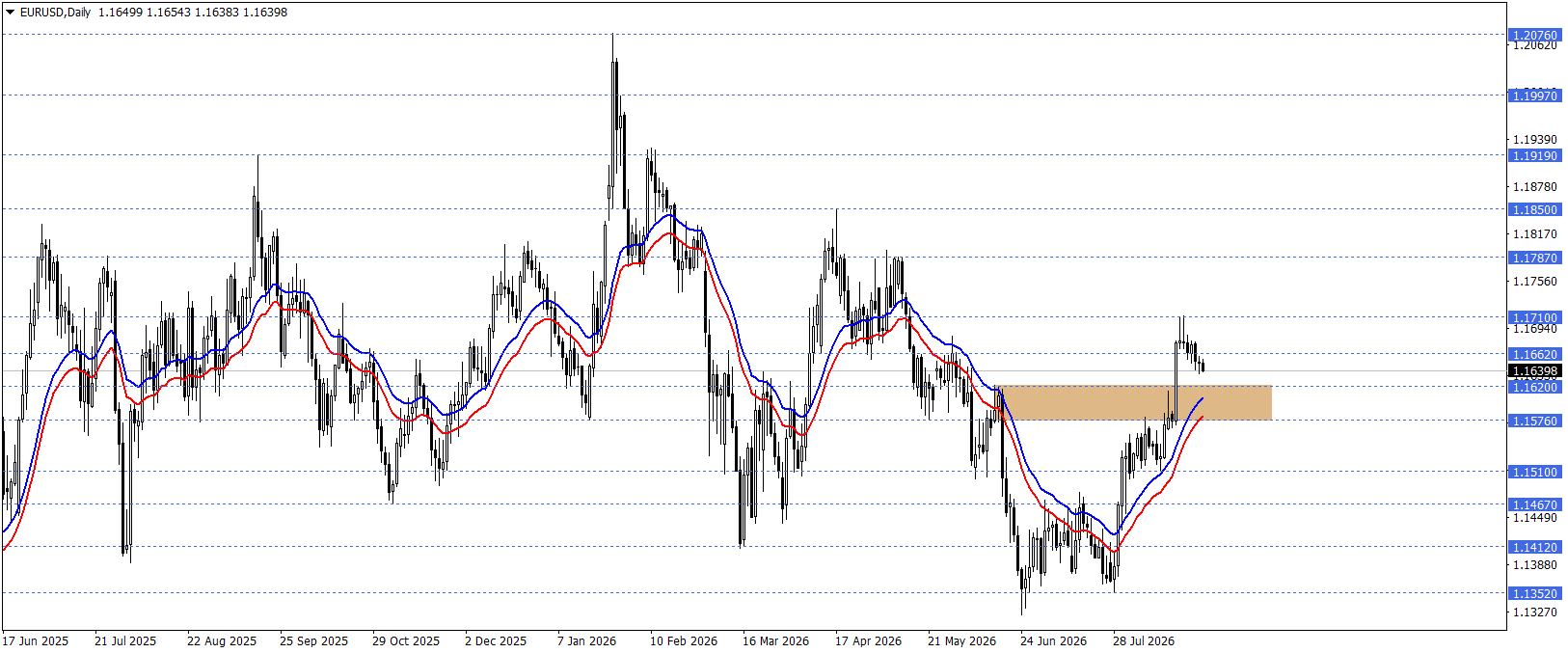The image size is (1568, 653).
Task: Click the 25 Sep 2025 date label
Action: (313, 640)
